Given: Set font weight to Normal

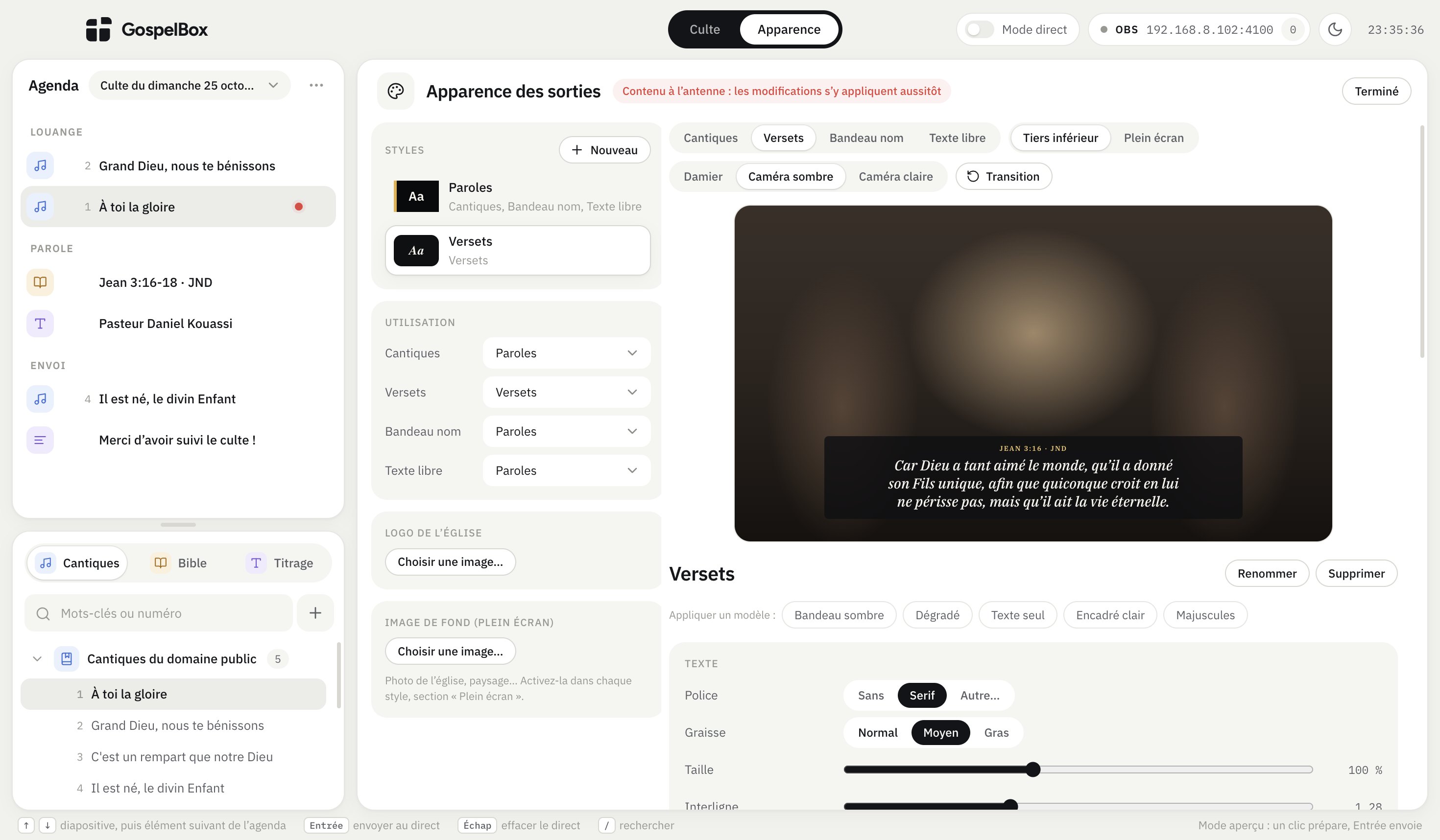Looking at the screenshot, I should (877, 732).
